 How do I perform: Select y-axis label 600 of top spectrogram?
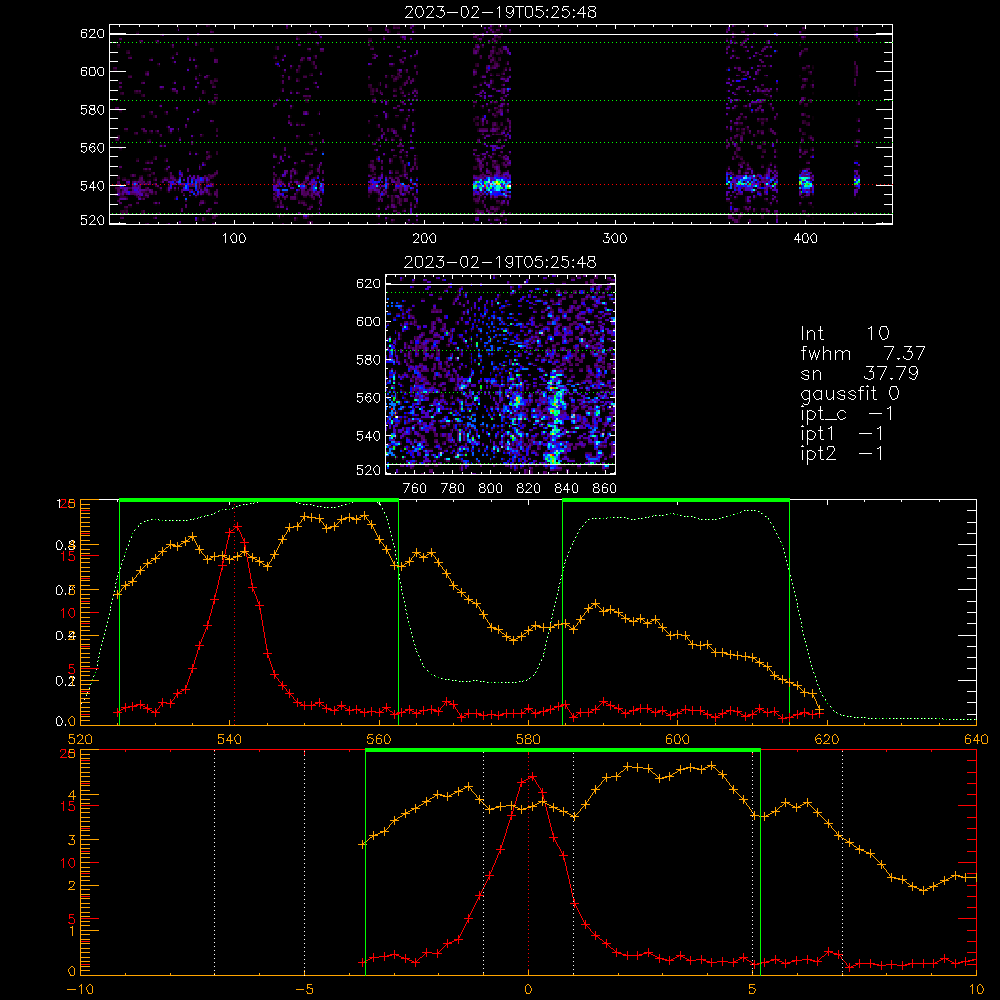tap(92, 71)
